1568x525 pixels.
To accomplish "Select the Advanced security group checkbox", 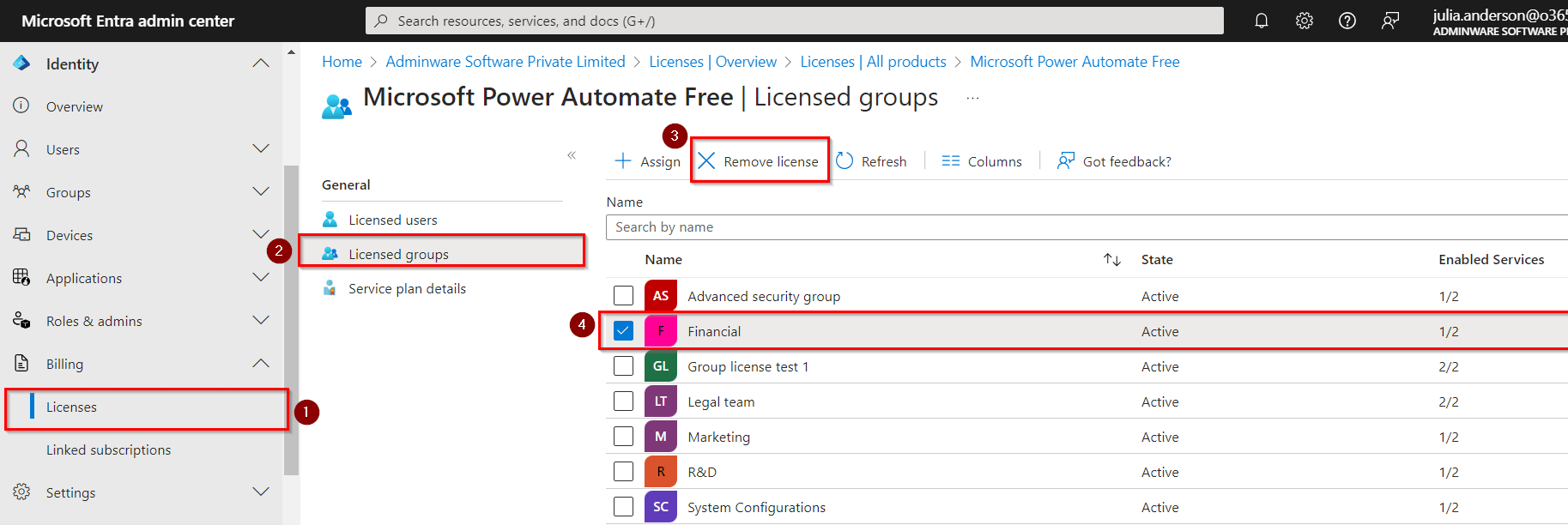I will [x=624, y=296].
